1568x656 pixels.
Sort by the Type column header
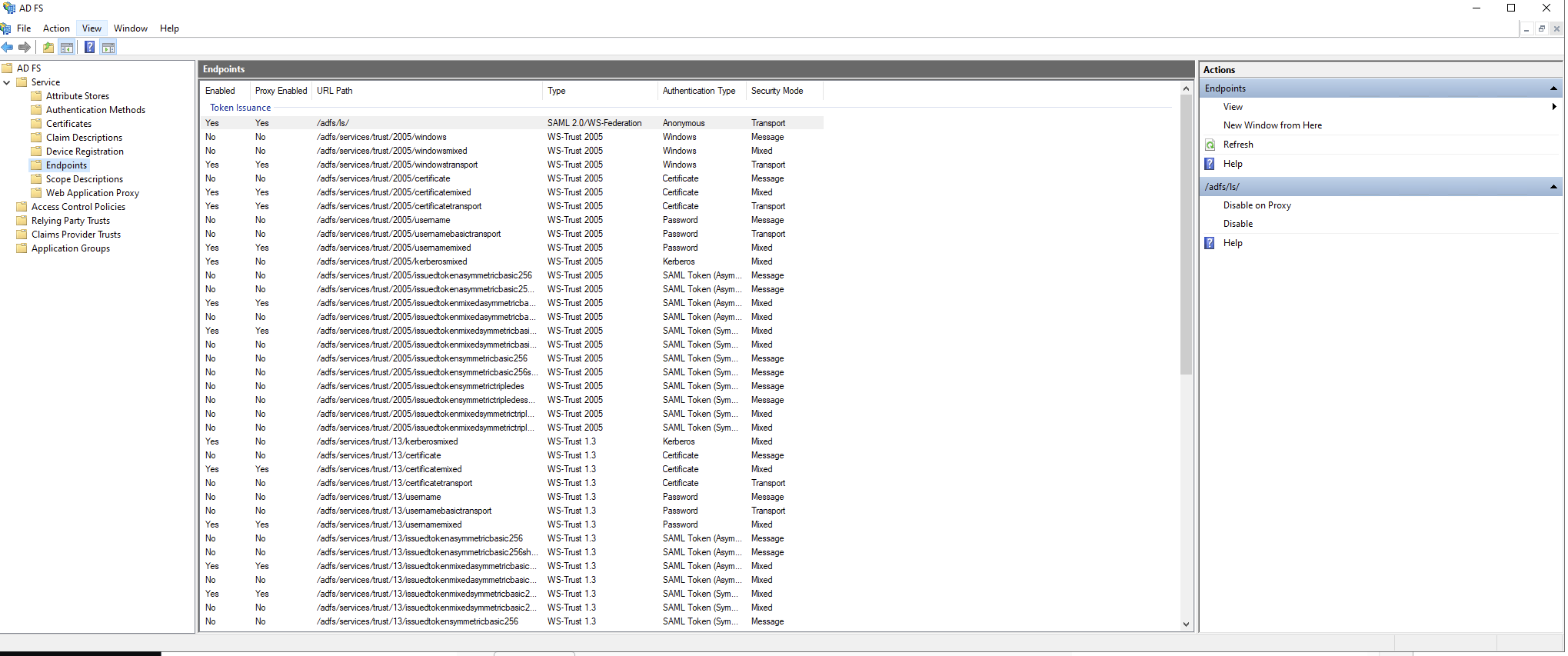(600, 91)
